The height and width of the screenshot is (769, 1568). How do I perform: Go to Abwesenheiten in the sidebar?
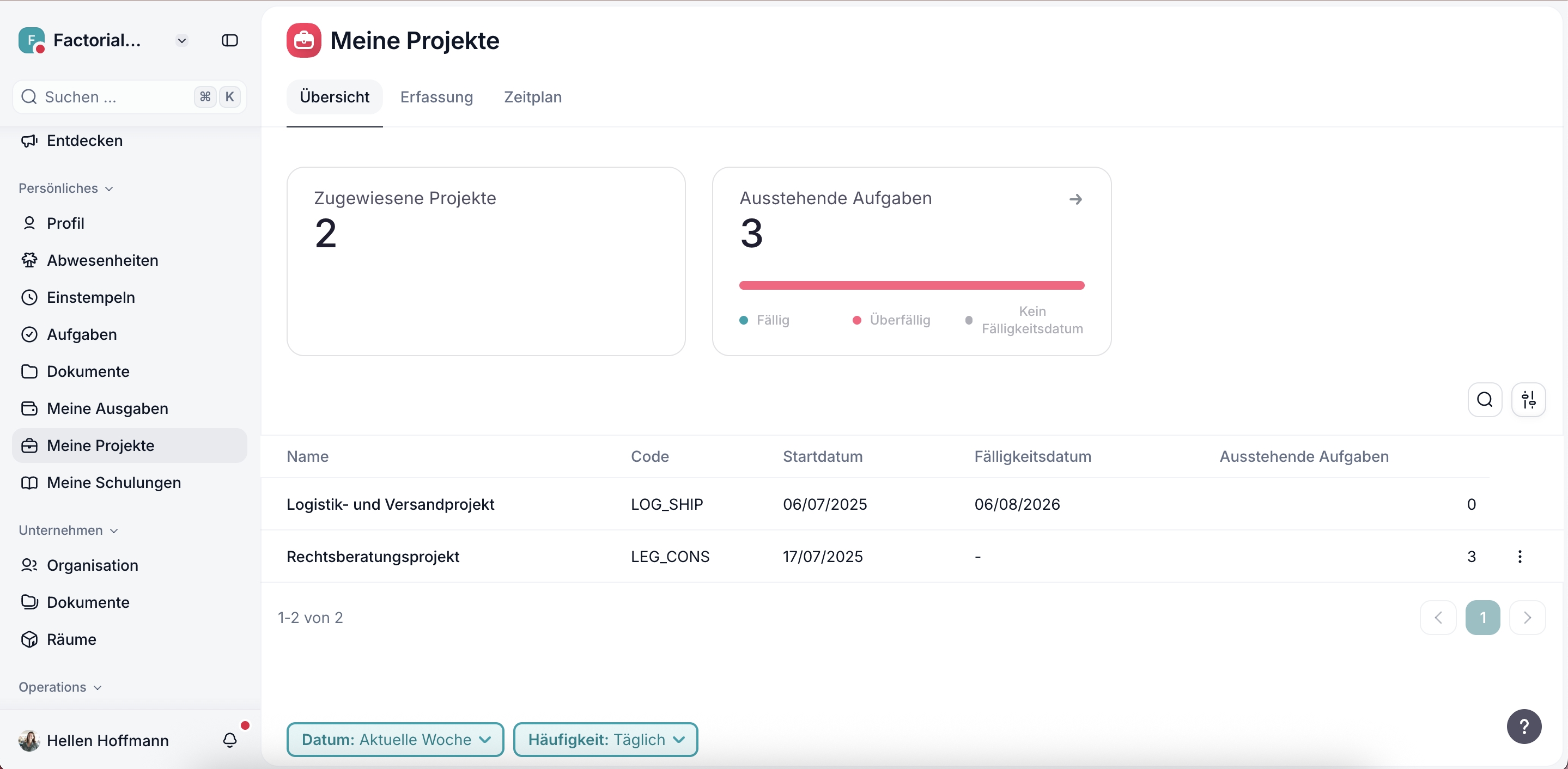pos(102,260)
